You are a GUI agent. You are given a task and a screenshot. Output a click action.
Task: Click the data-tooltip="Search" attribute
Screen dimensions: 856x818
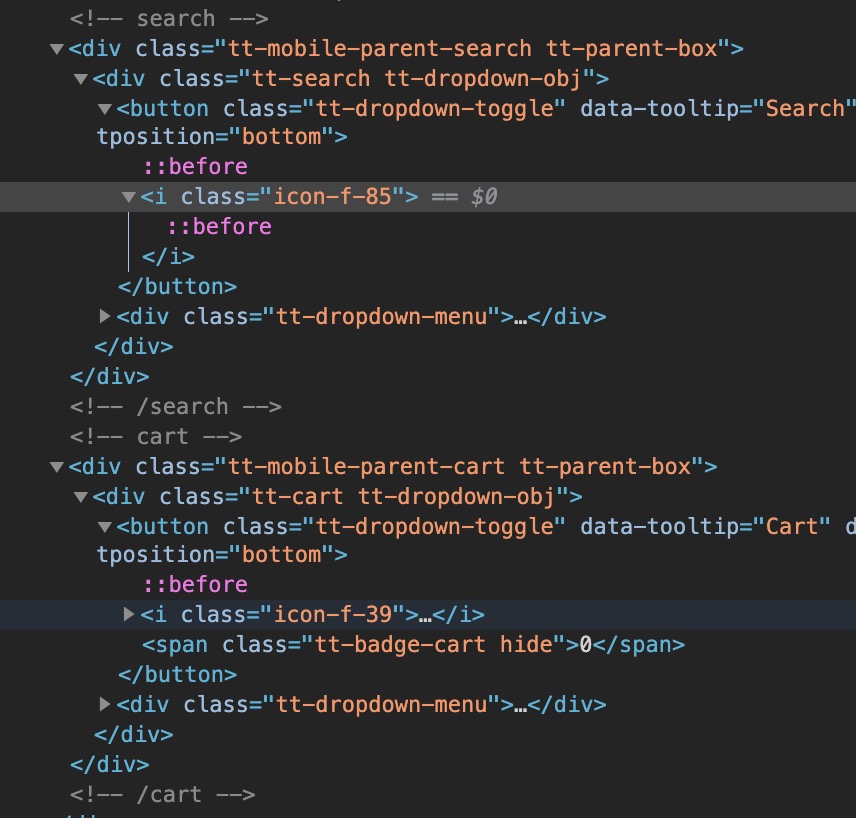coord(717,109)
